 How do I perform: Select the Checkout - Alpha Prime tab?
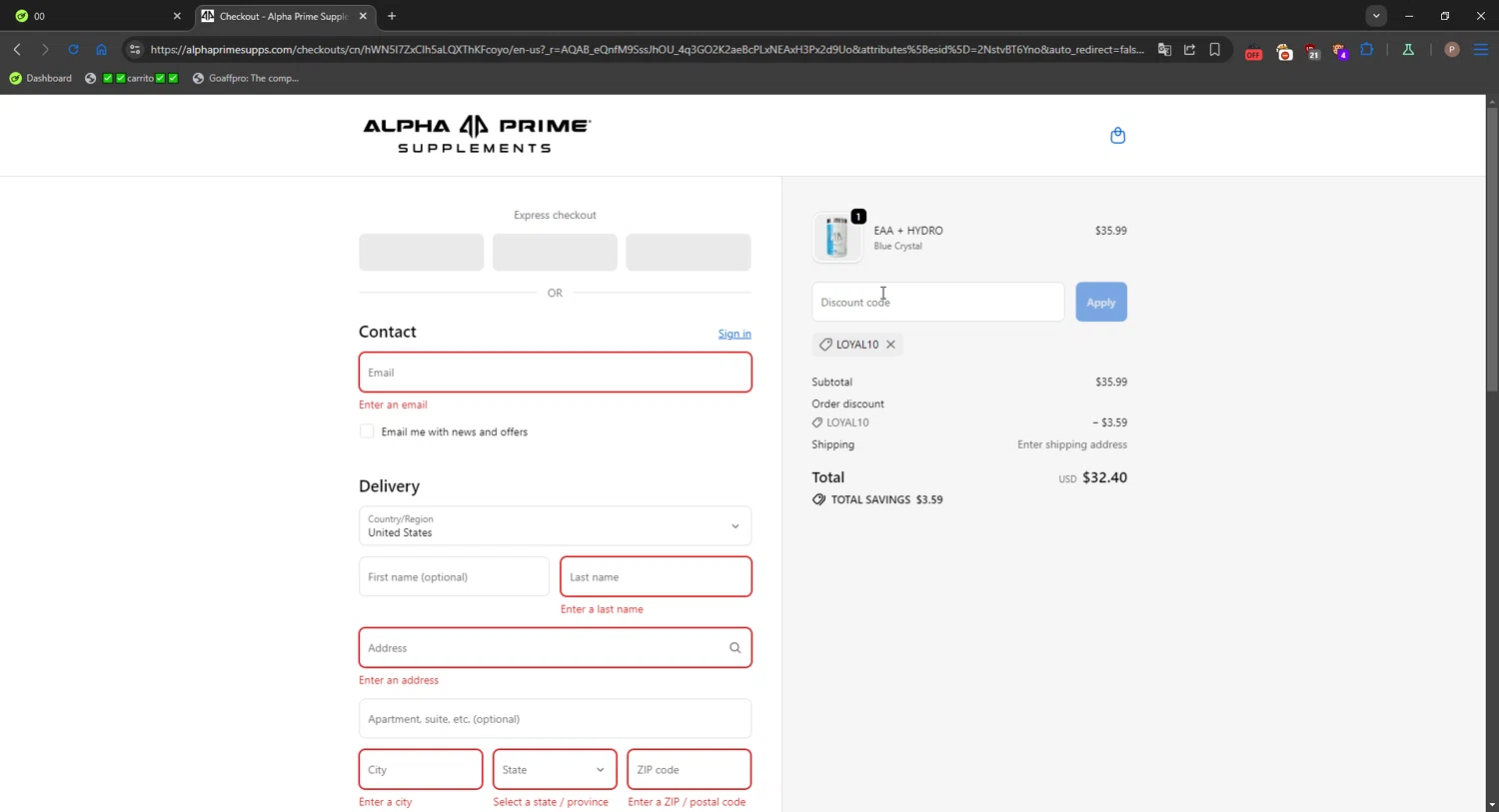click(283, 16)
